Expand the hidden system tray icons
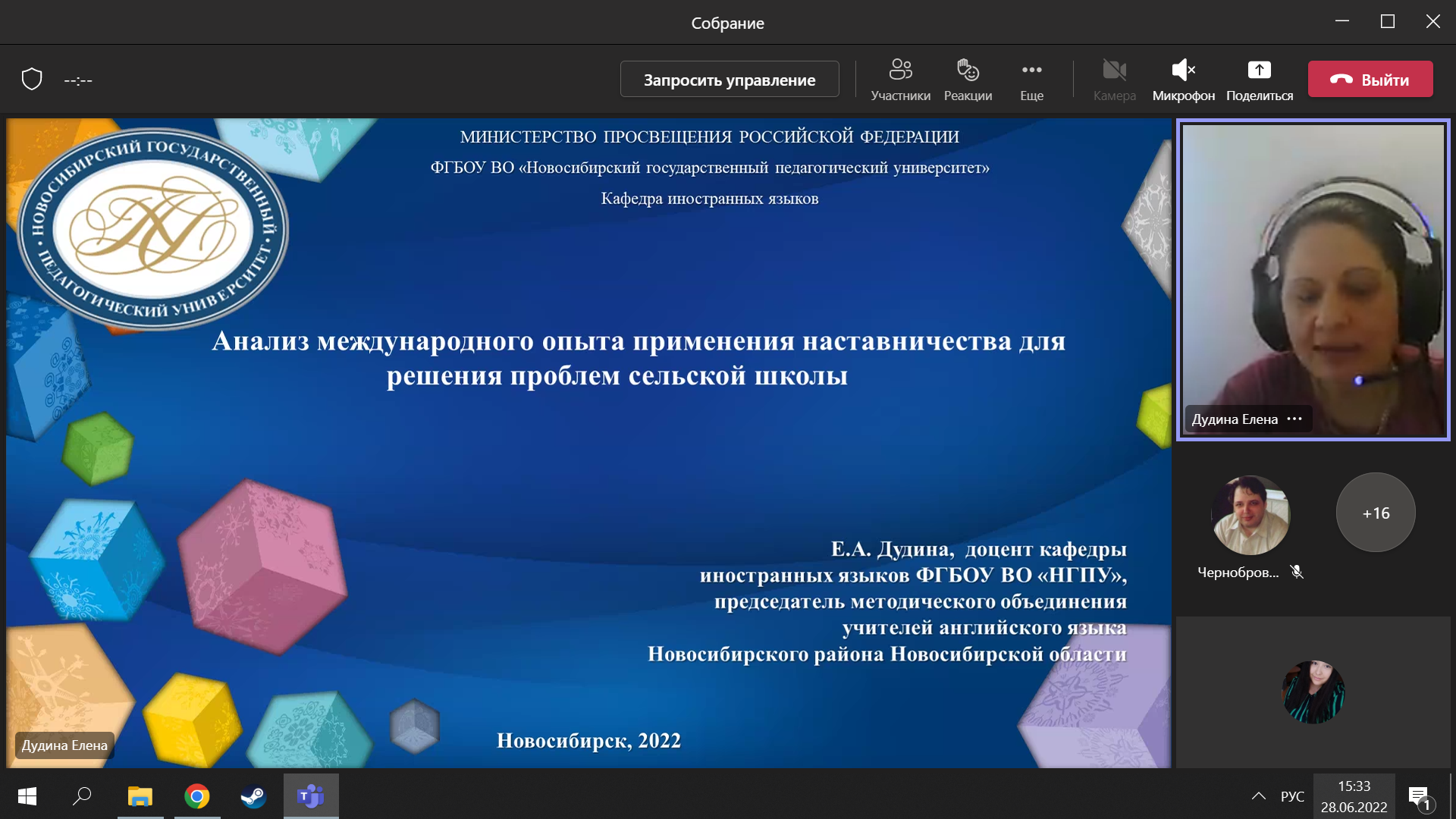Screen dimensions: 1456x819 [x=1259, y=796]
